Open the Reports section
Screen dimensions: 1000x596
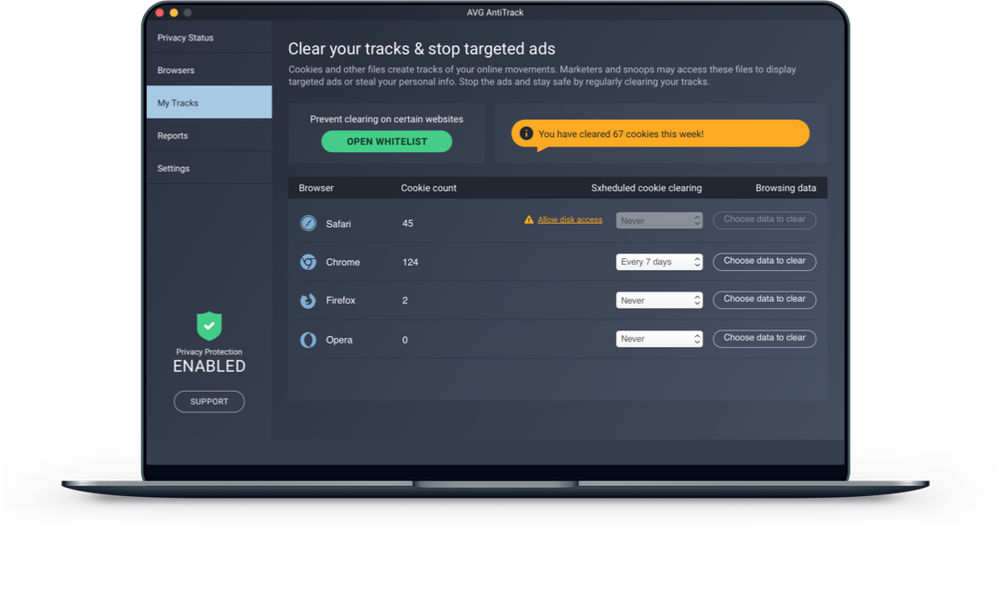point(209,135)
